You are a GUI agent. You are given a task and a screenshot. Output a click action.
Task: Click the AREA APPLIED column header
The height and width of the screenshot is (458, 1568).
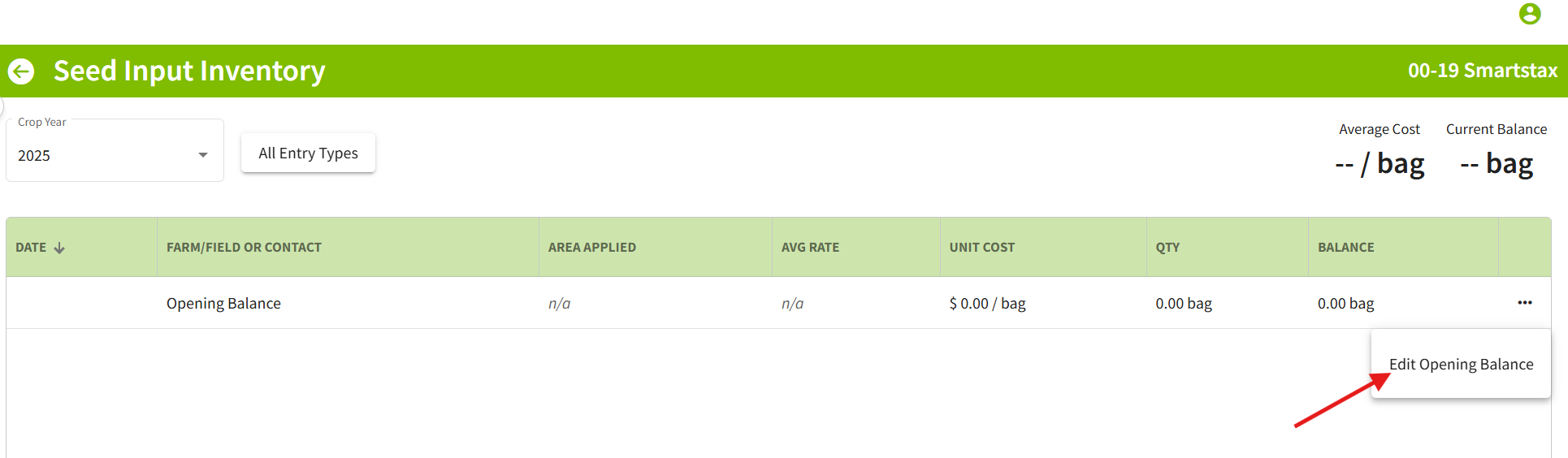coord(591,248)
